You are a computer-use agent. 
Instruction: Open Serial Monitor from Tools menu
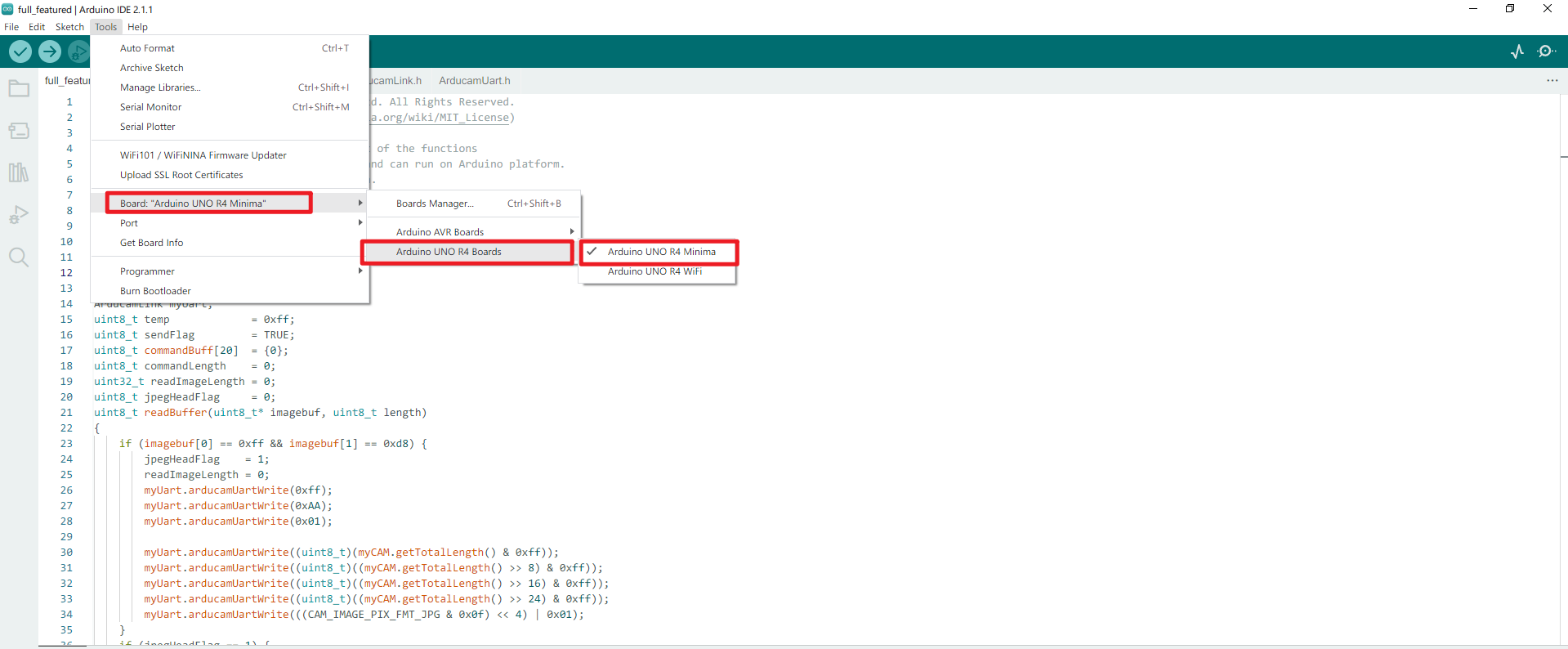point(230,107)
